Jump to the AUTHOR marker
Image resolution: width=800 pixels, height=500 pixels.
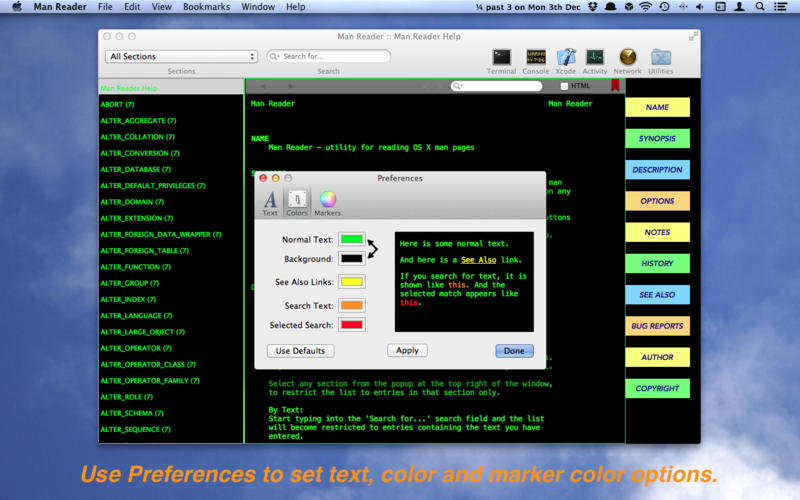coord(657,357)
